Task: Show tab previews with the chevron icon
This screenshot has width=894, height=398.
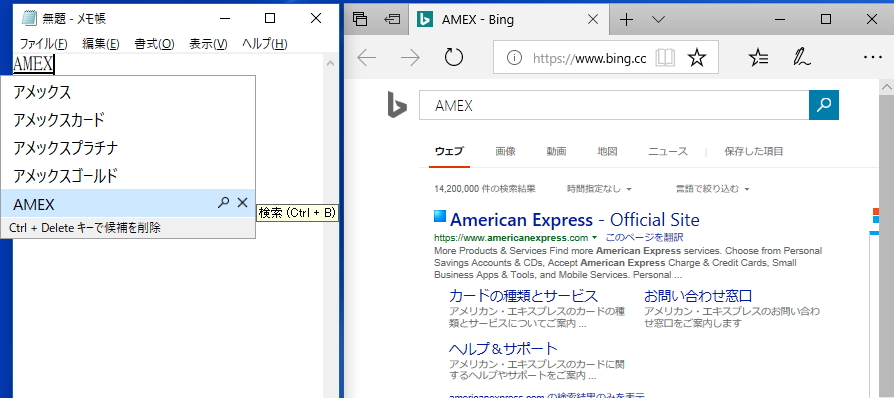Action: click(x=658, y=19)
